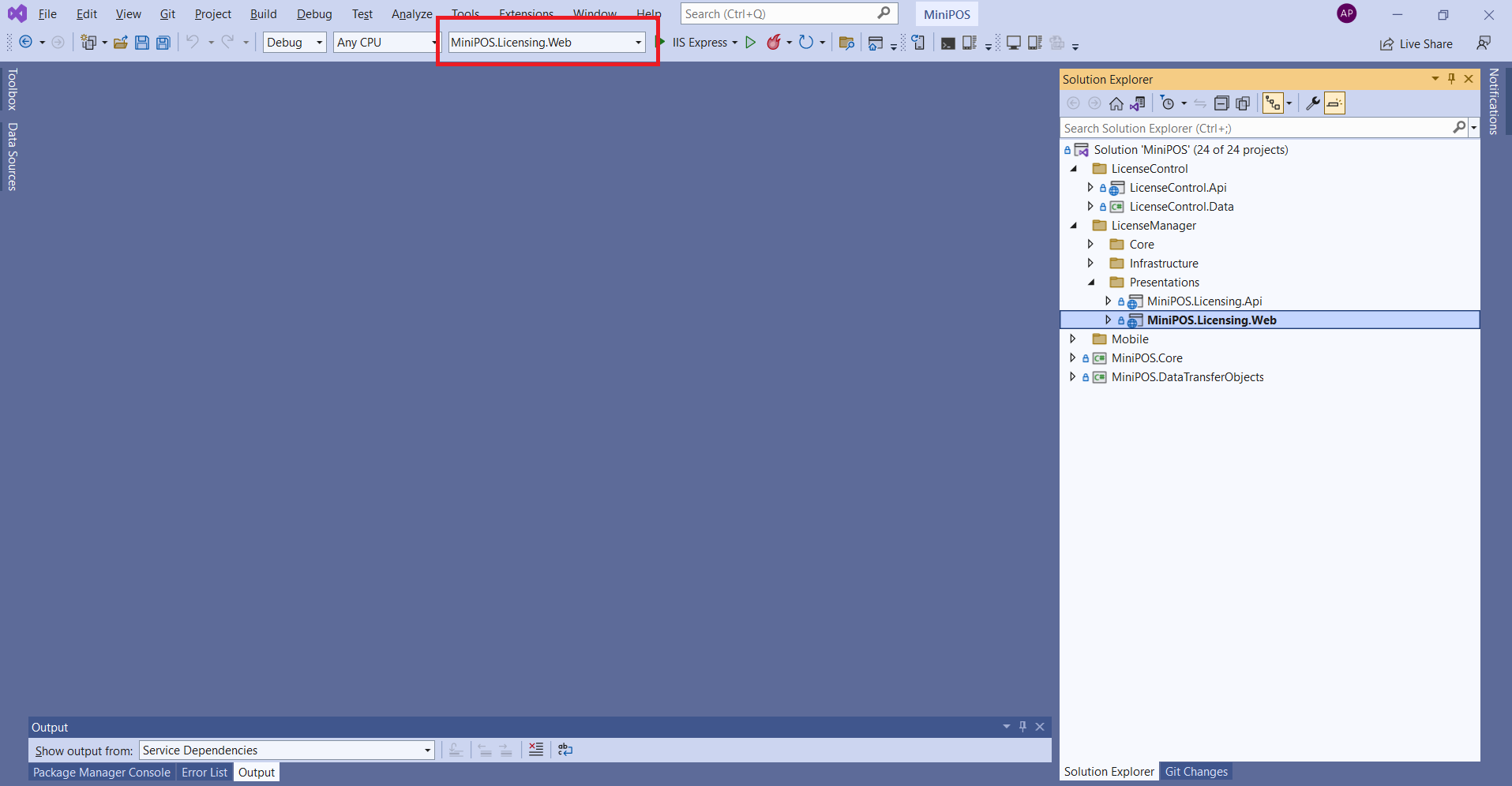Open the File menu

coord(47,14)
